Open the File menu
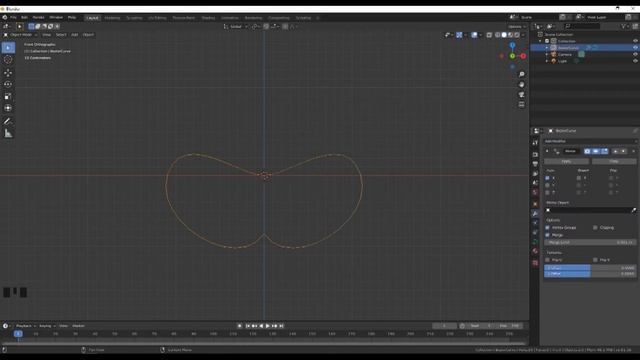Viewport: 640px width, 360px height. pos(13,18)
